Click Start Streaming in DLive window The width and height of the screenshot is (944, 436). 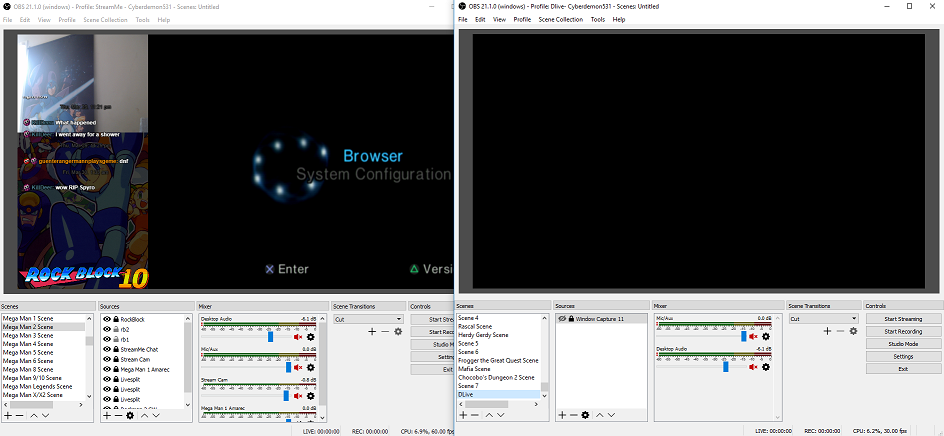903,319
